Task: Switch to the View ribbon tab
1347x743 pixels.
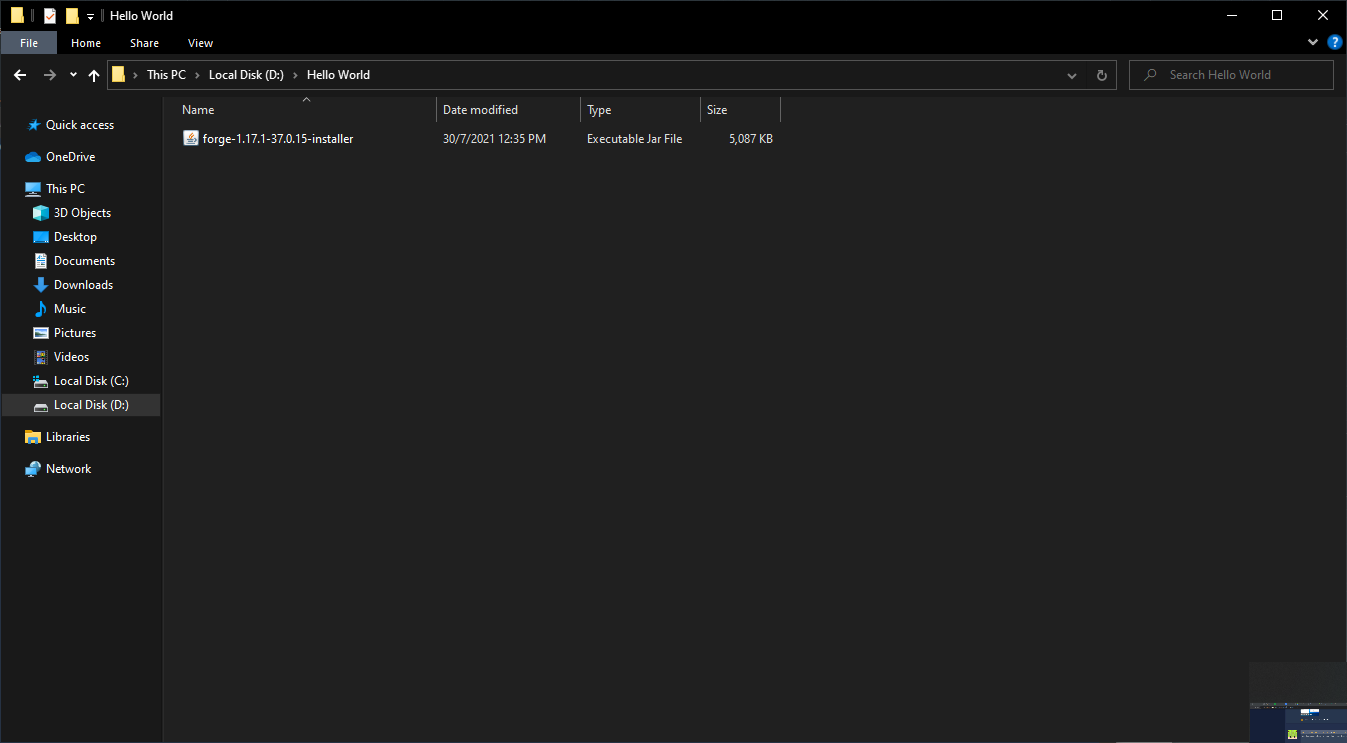Action: [200, 43]
